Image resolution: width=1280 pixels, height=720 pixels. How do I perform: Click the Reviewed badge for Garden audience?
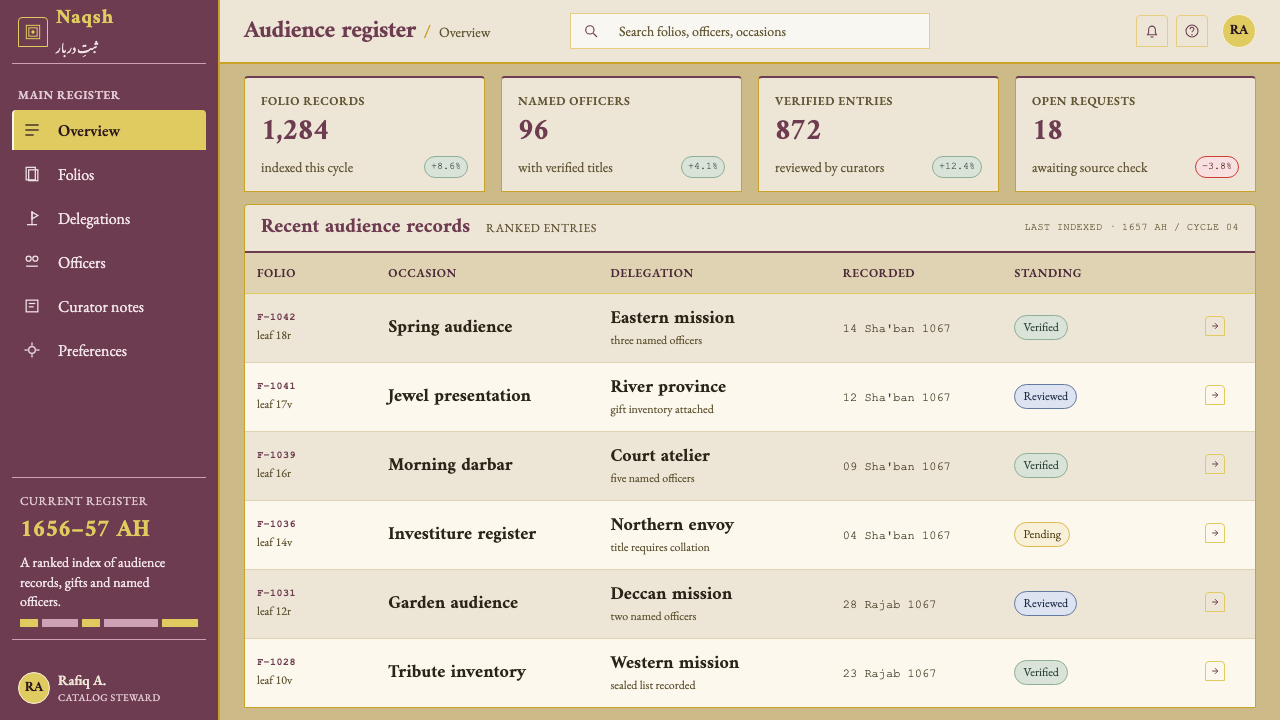(1046, 603)
